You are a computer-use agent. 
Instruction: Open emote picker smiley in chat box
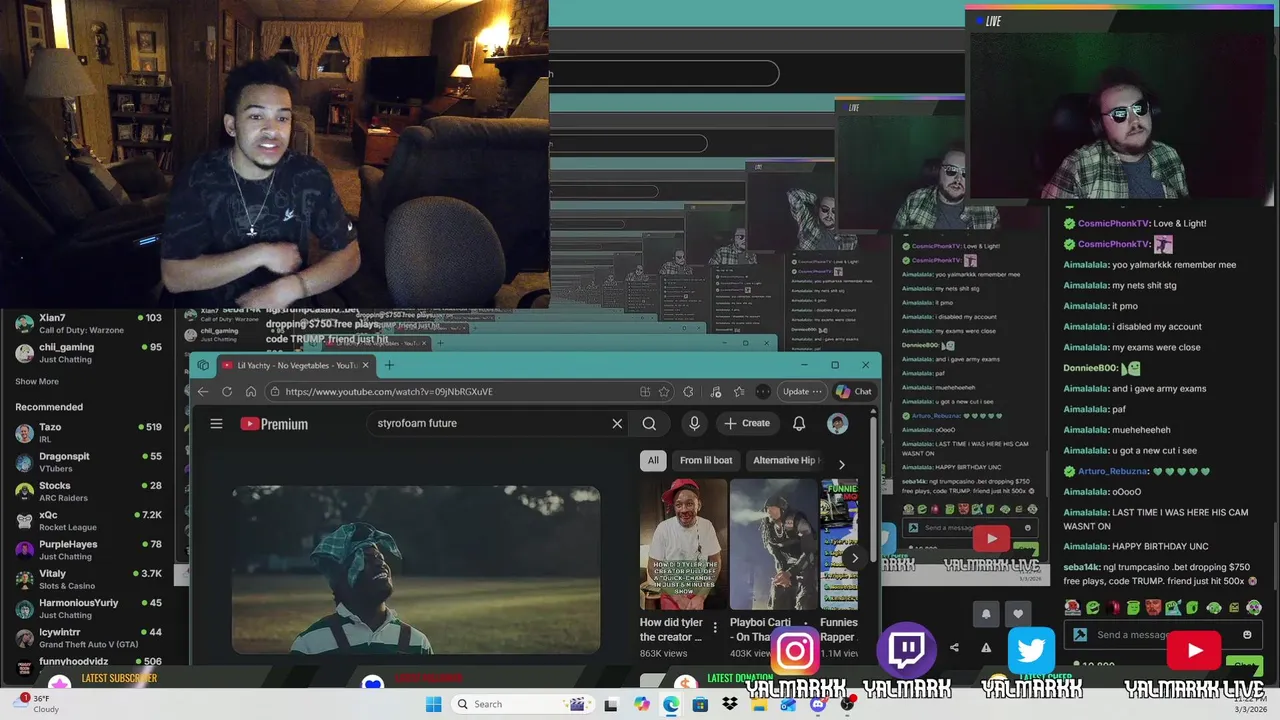(1247, 635)
